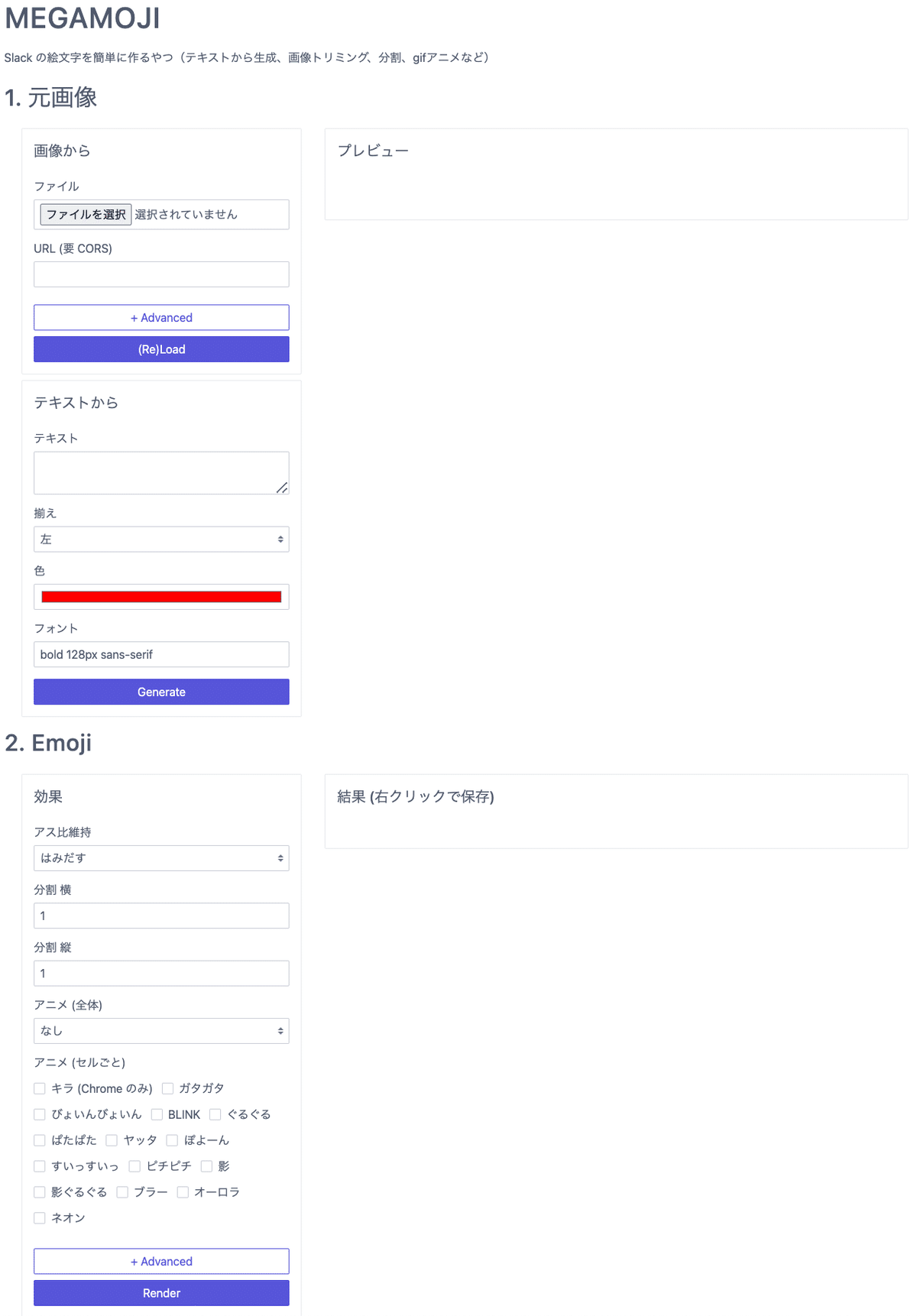Click the 2. Emoji section heading
Screen dimensions: 917x1316
48,743
